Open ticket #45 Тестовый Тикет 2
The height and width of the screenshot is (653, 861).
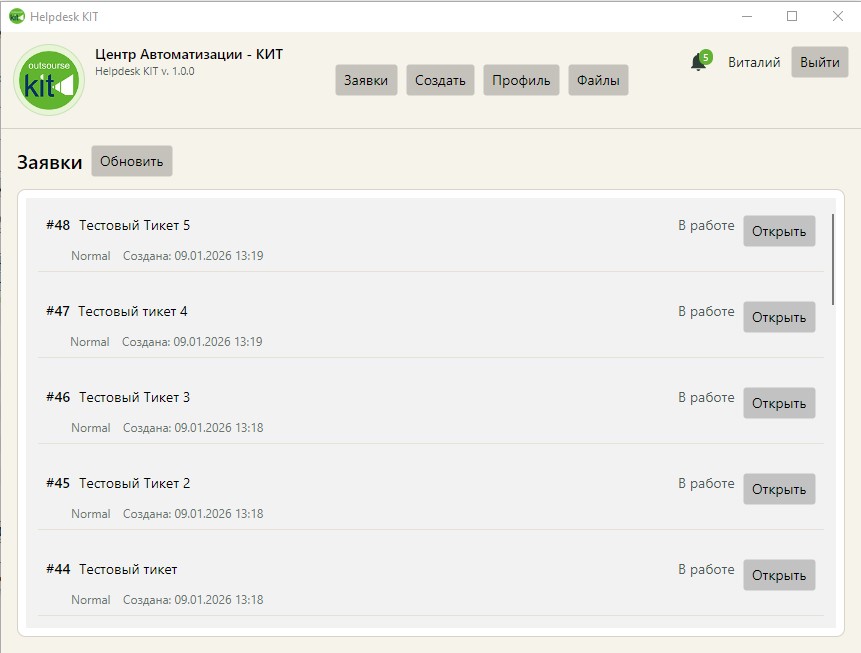tap(779, 489)
